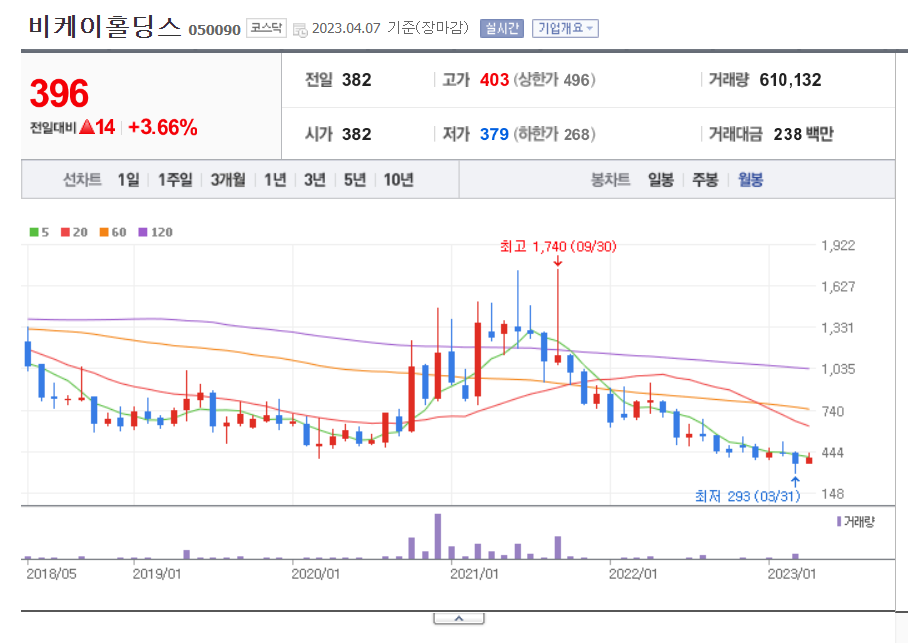Click the 전일 value 382

point(357,80)
